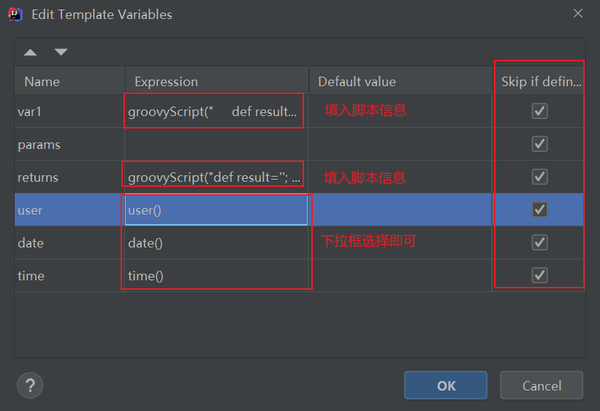Click the move up arrow icon
This screenshot has height=411, width=600.
30,52
